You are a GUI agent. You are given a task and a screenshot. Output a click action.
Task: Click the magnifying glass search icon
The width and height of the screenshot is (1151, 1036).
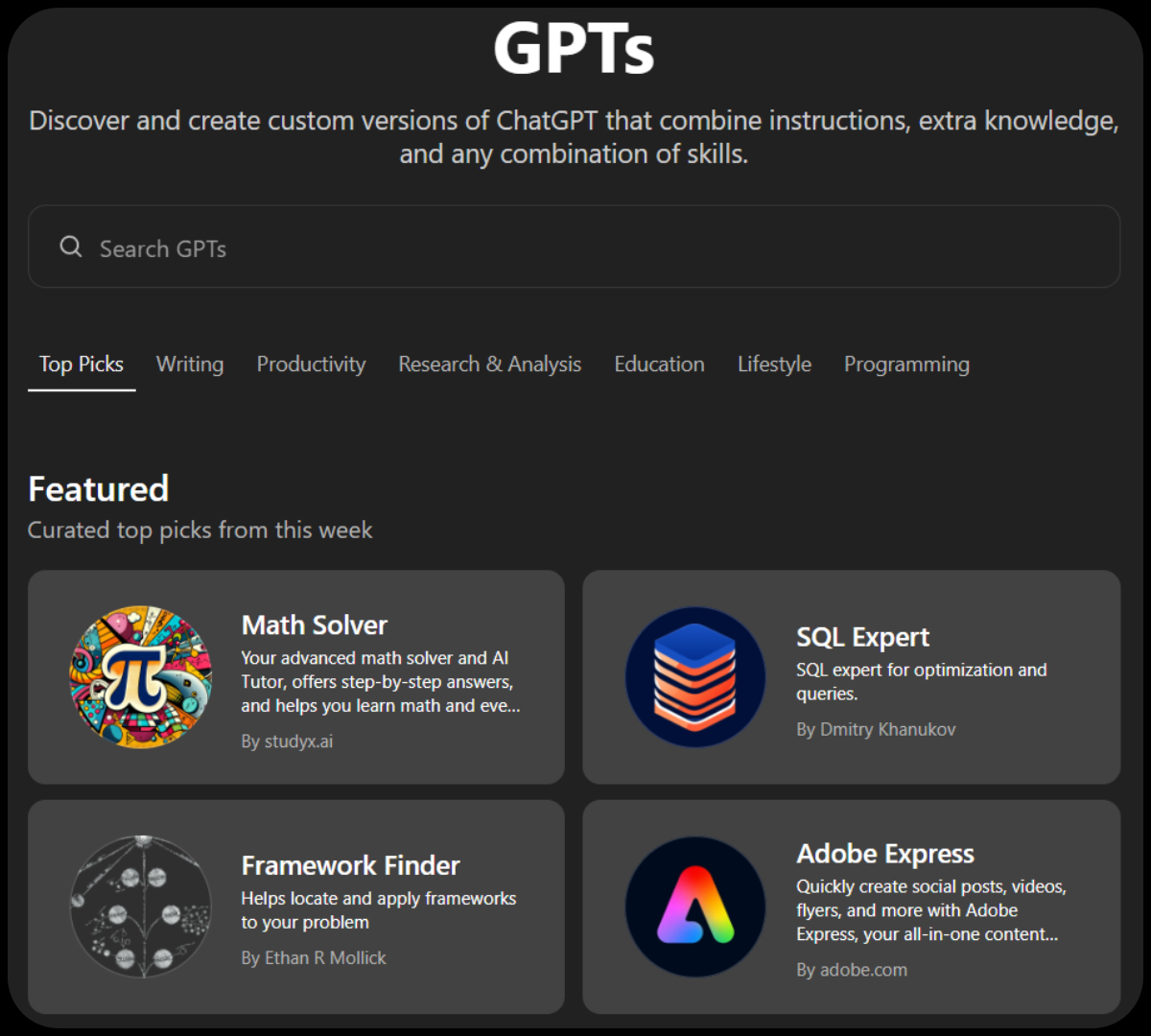71,247
